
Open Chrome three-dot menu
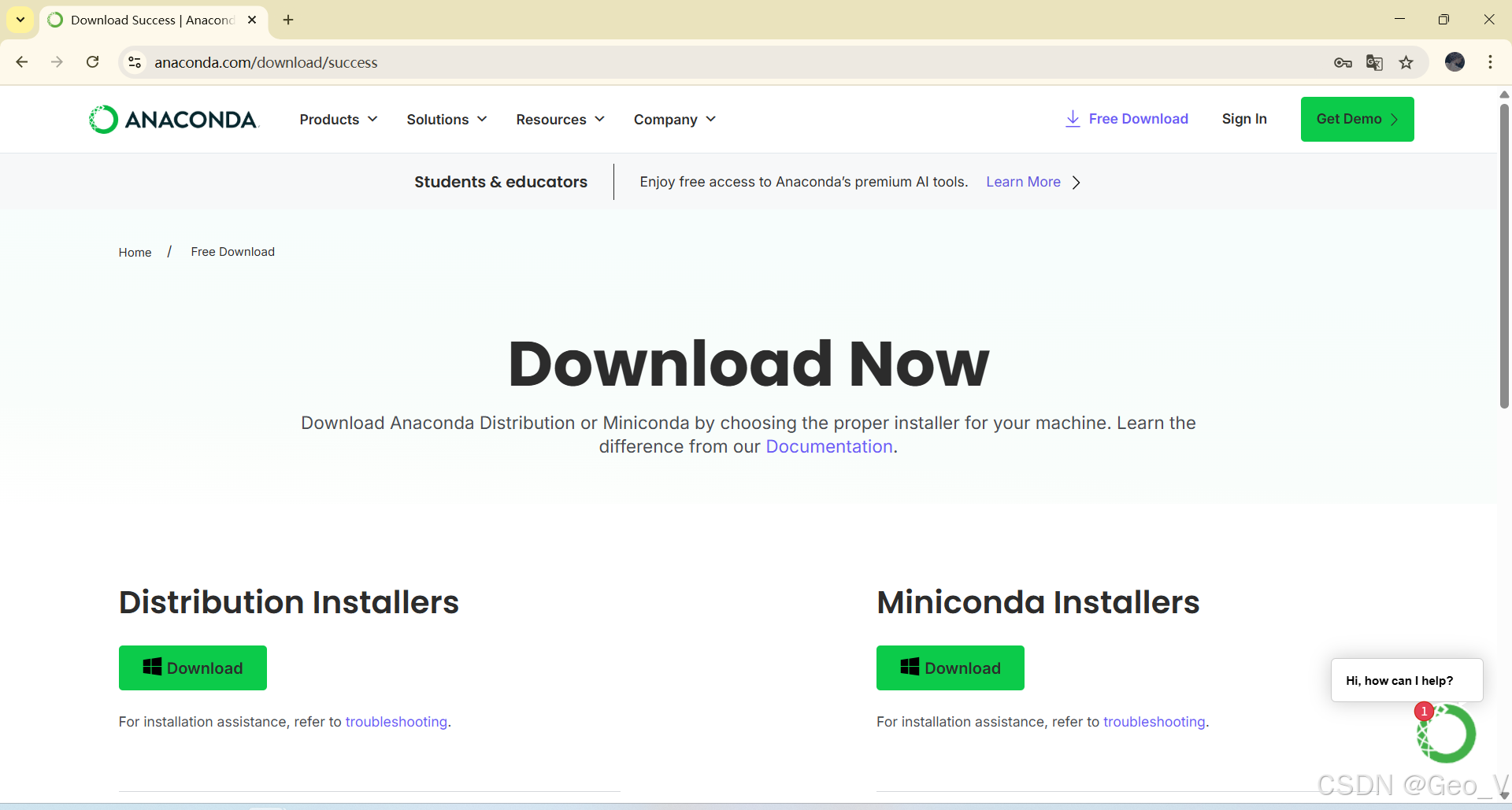[1490, 62]
